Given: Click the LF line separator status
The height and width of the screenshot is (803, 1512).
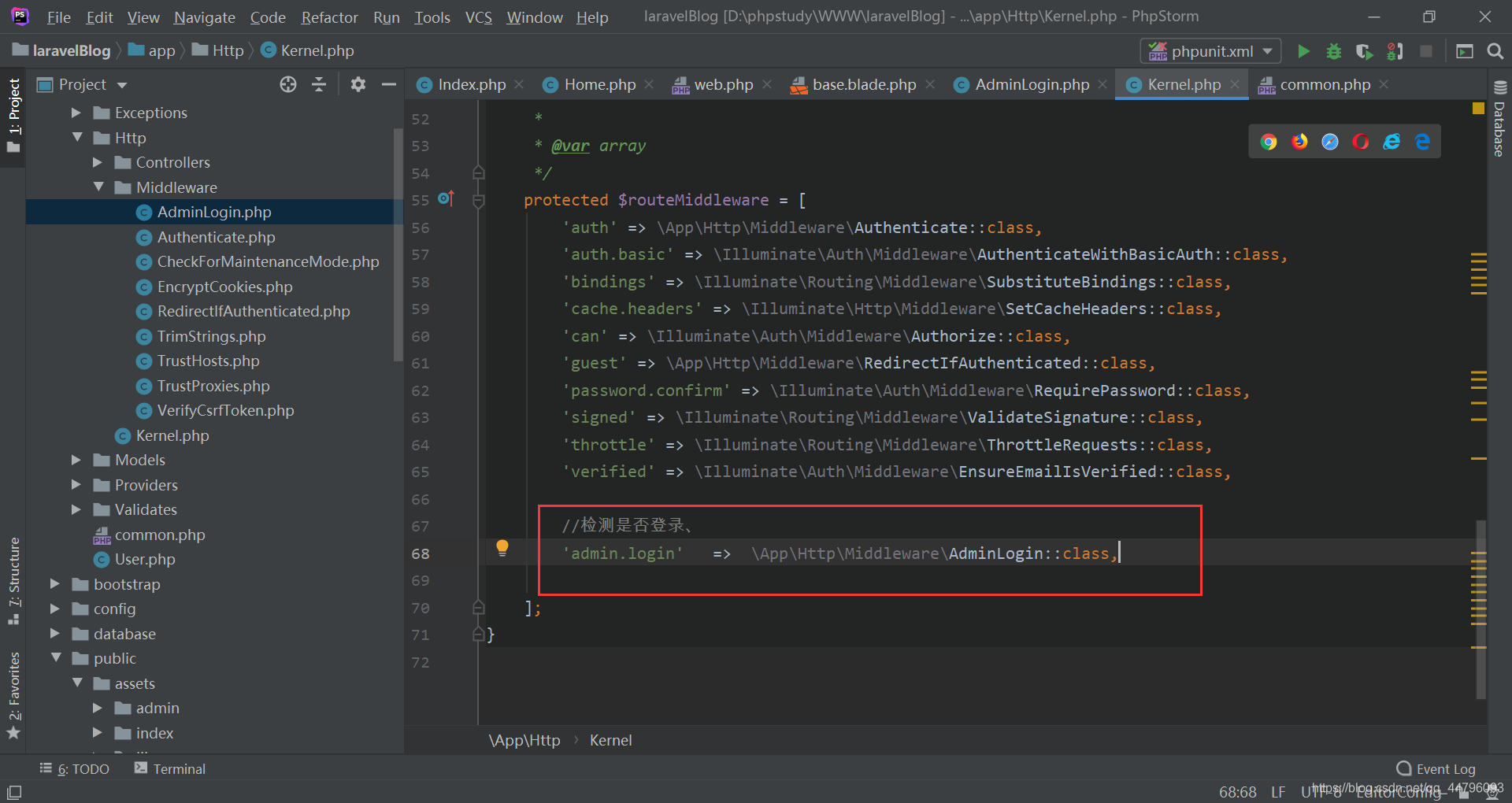Looking at the screenshot, I should tap(1278, 792).
